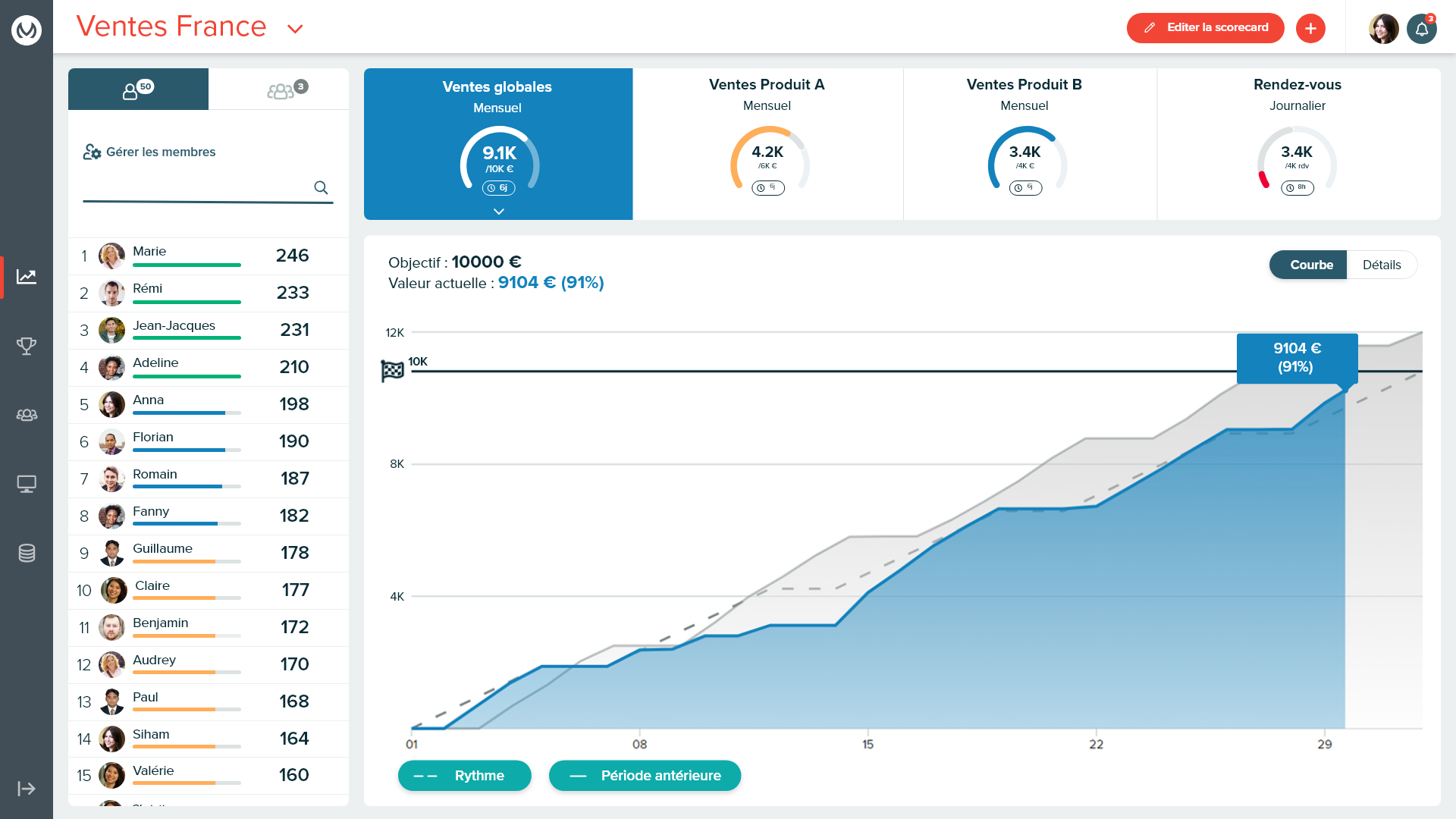The width and height of the screenshot is (1456, 819).
Task: Open the monitor screen broadcast section
Action: [x=27, y=484]
